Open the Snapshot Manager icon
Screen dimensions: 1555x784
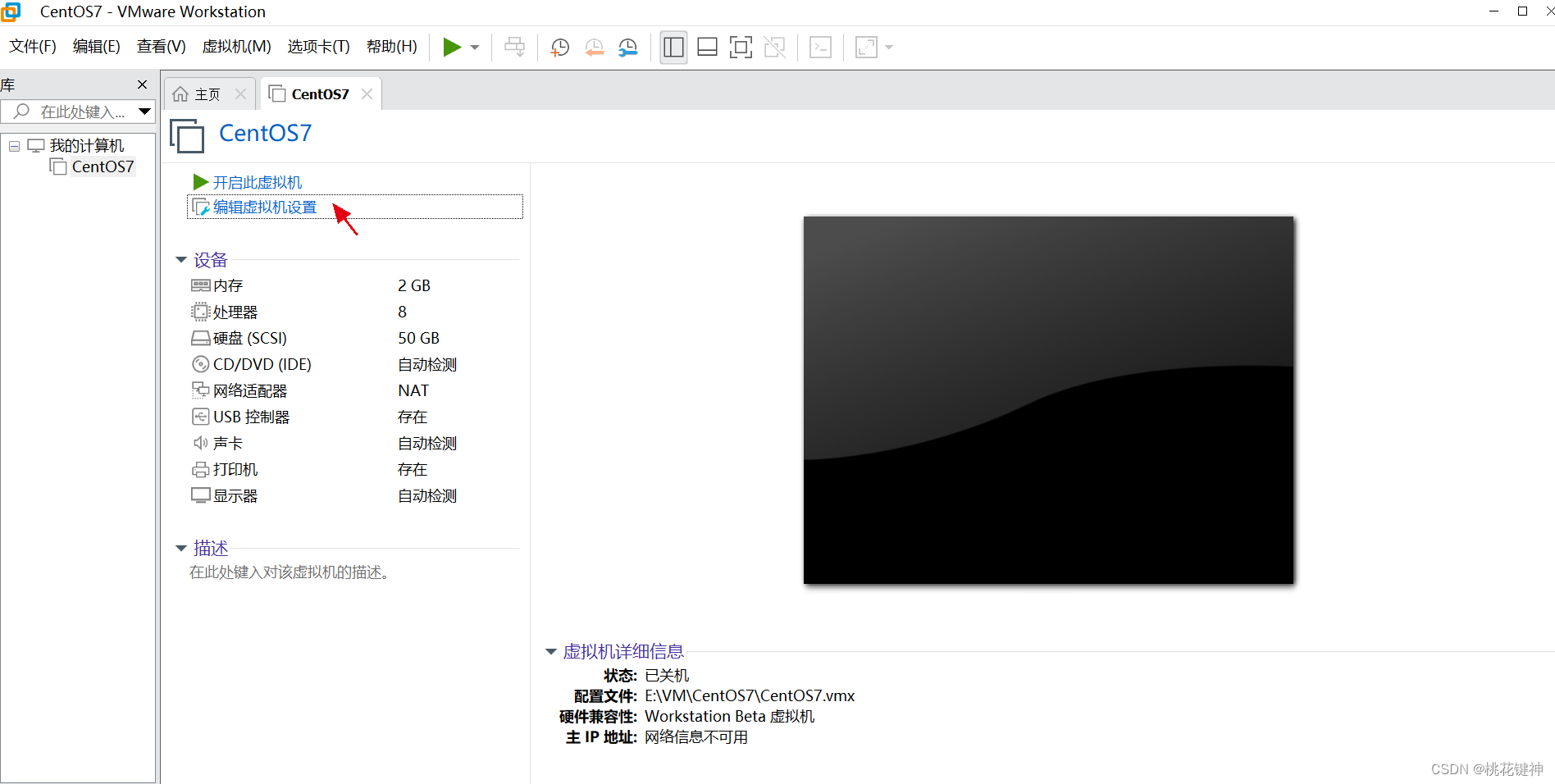point(628,48)
